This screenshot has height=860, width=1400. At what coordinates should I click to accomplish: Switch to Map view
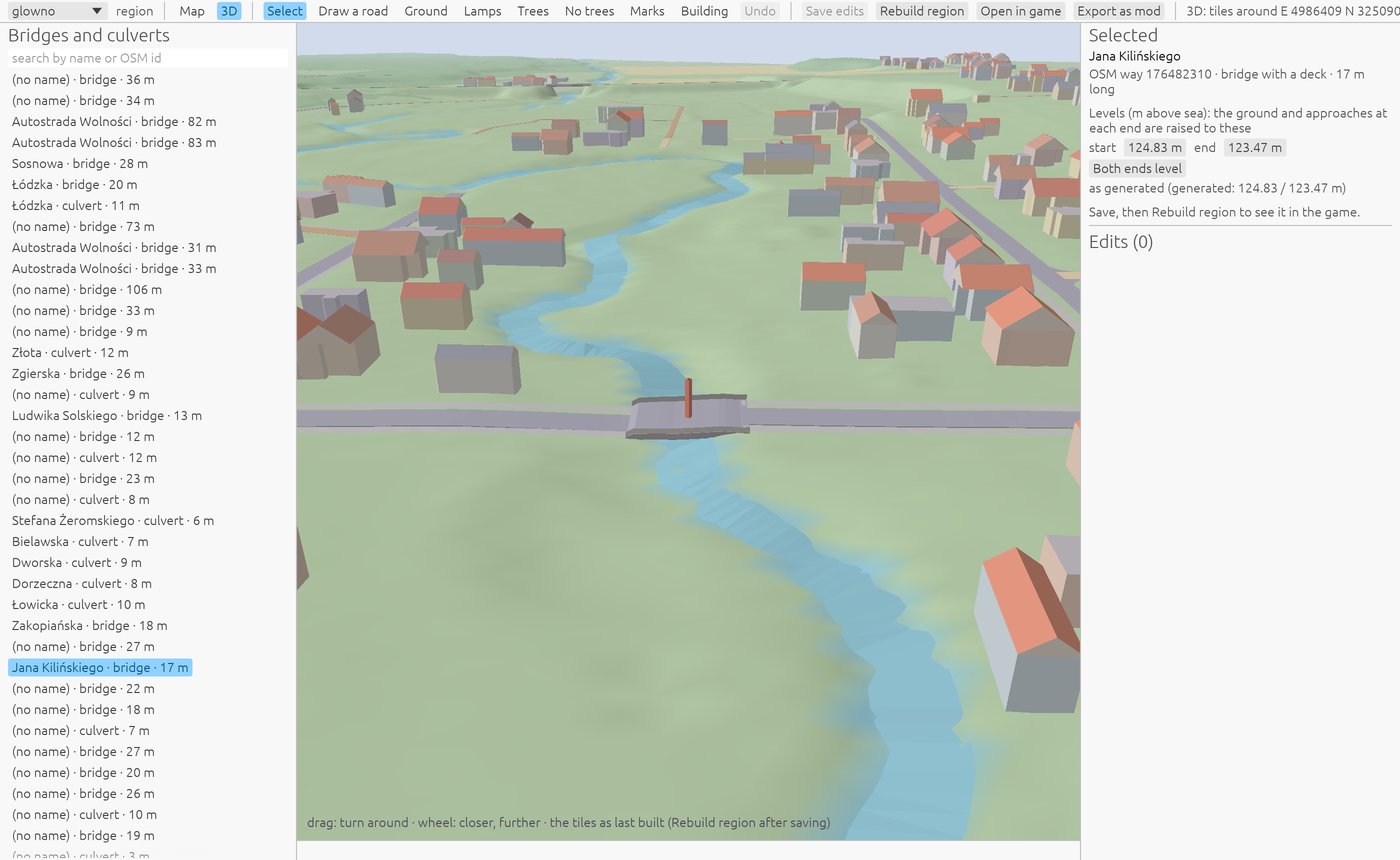[x=192, y=11]
